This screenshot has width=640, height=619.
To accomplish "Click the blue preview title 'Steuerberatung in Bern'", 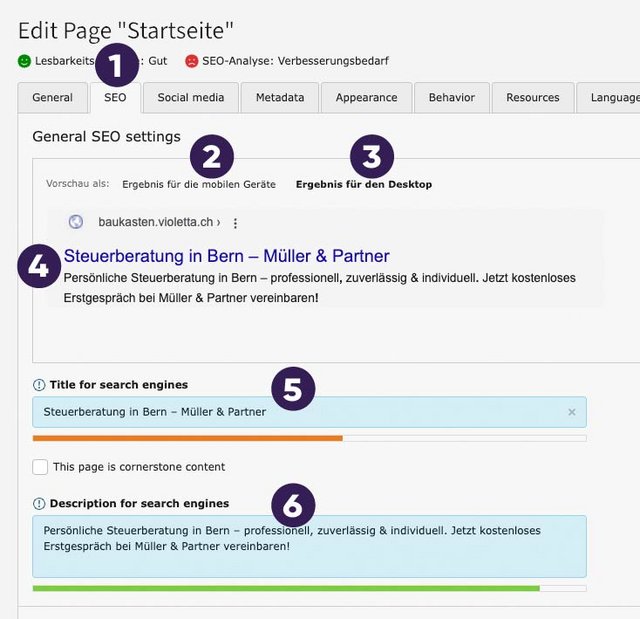I will click(x=226, y=256).
